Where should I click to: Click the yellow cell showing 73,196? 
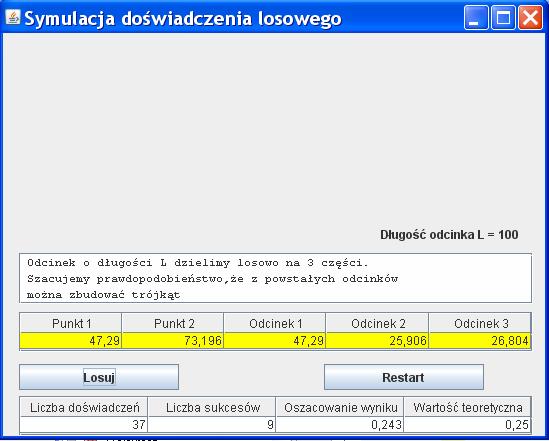[x=173, y=341]
